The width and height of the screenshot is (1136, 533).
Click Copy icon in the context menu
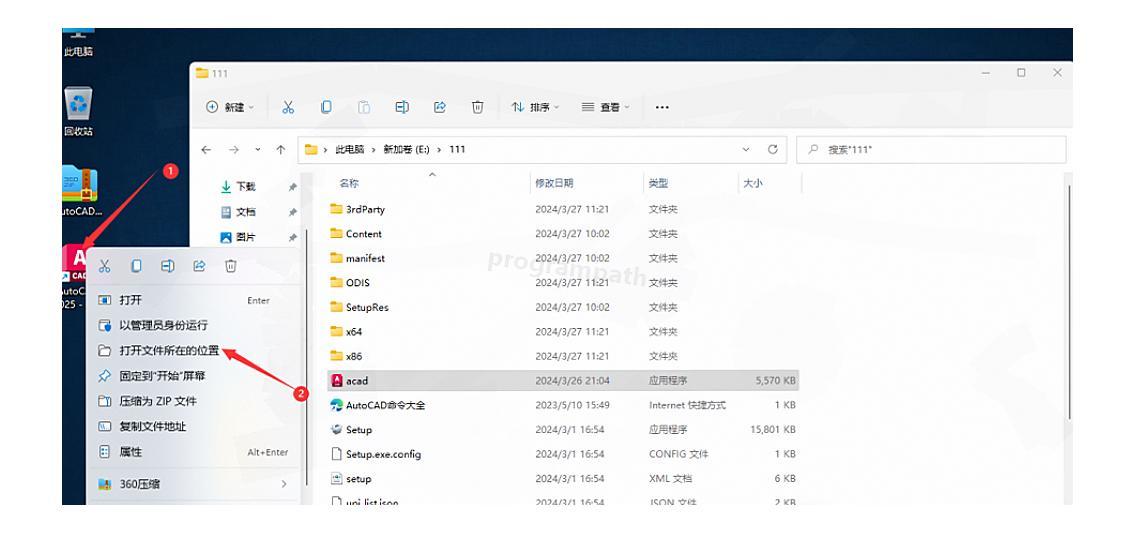click(136, 266)
